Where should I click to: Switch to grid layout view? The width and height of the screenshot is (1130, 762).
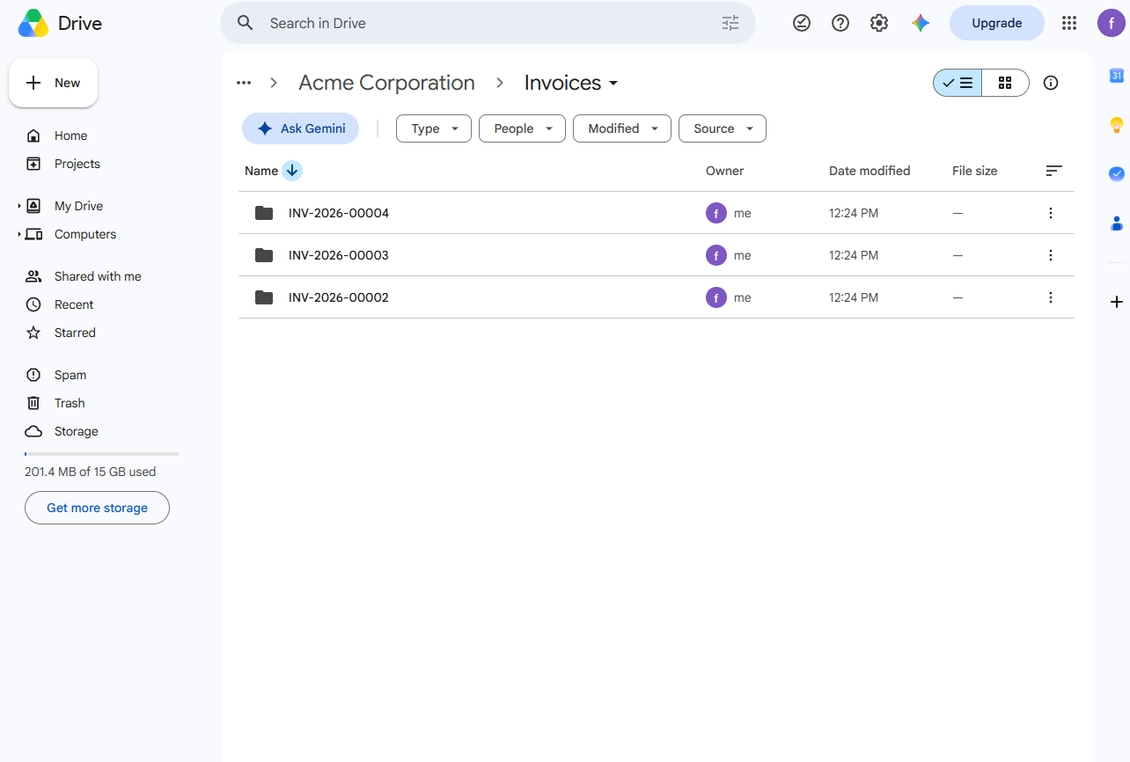(1005, 83)
